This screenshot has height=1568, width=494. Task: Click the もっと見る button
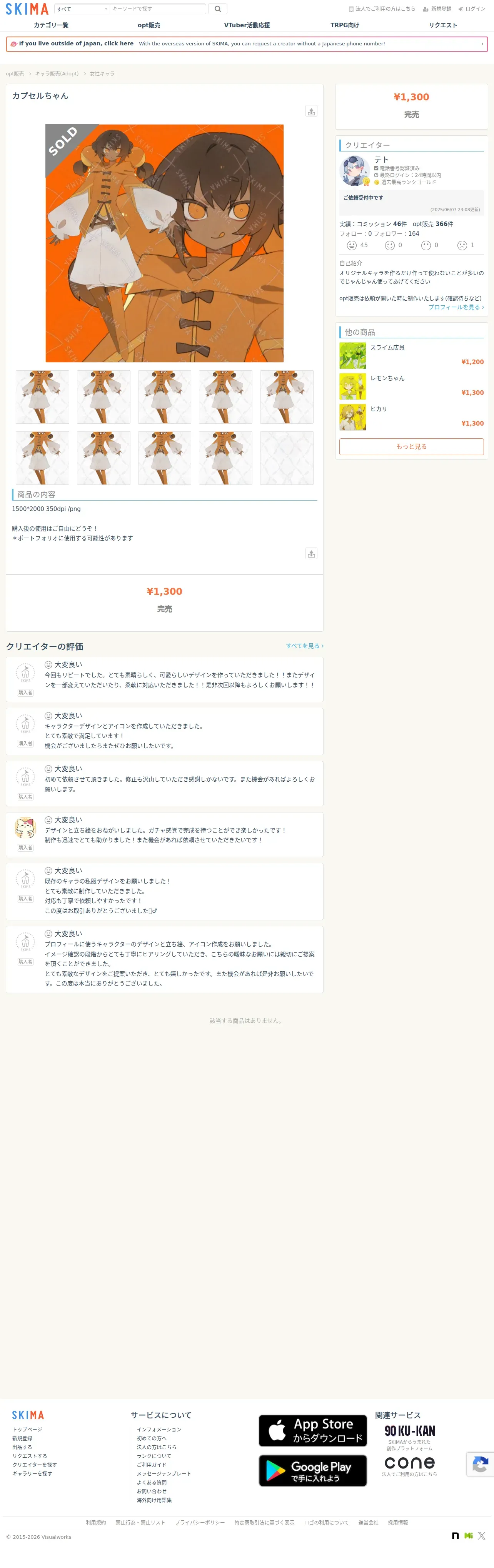click(412, 447)
